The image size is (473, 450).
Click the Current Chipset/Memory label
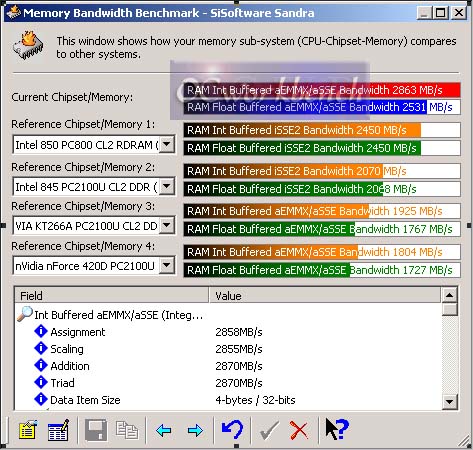(72, 97)
